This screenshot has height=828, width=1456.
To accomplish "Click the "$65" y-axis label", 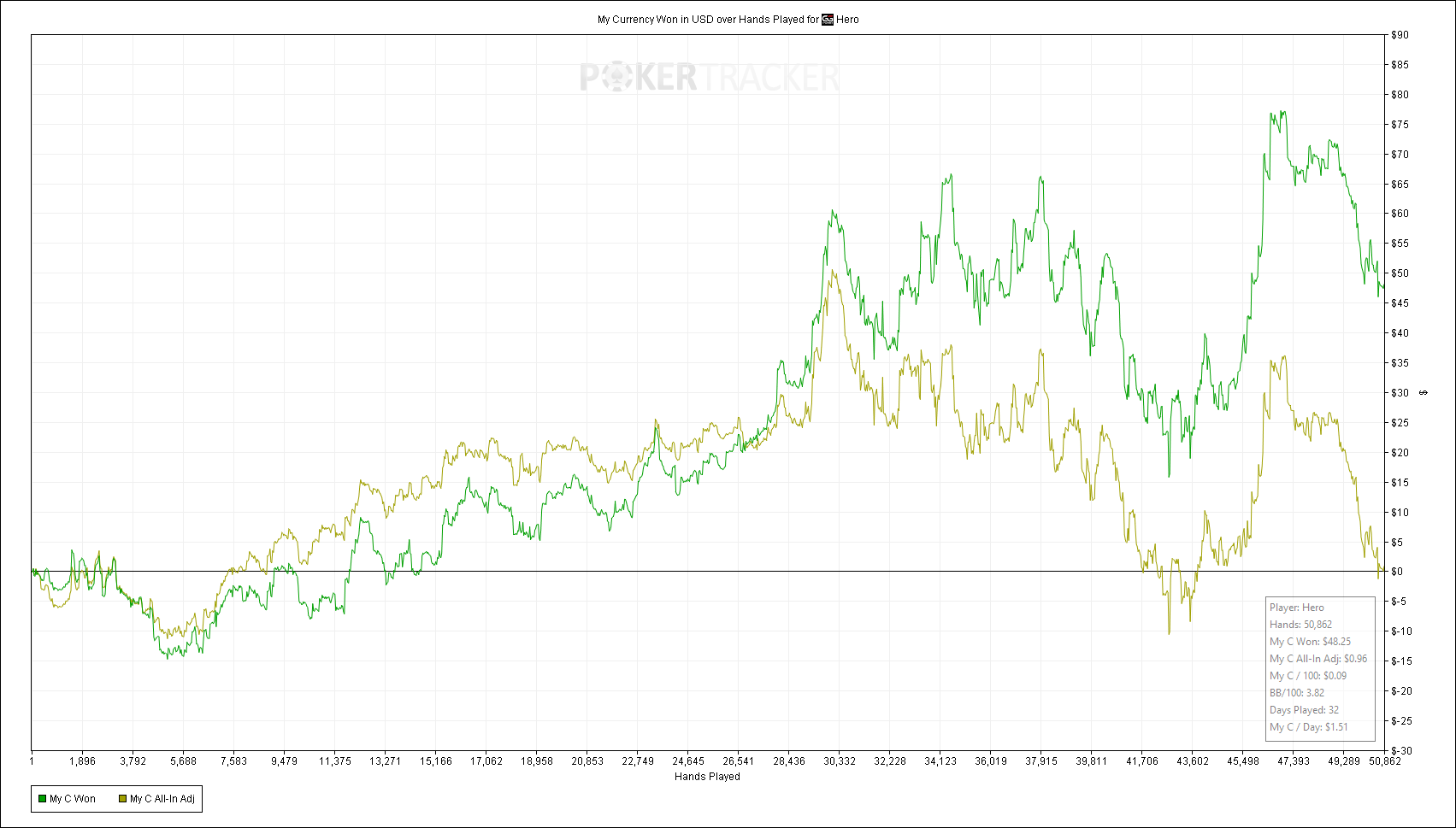I will (1400, 185).
